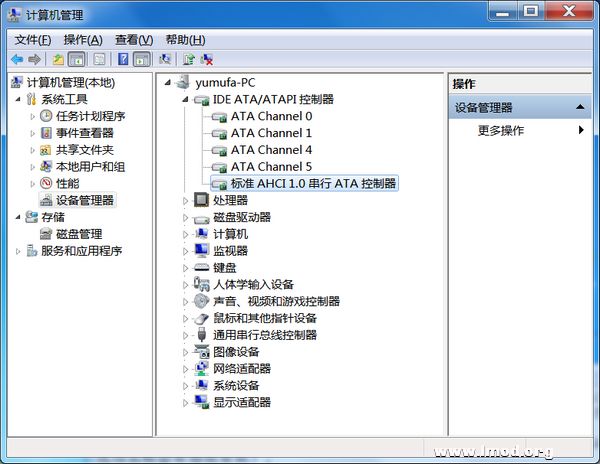Screen dimensions: 600x464
Task: Expand the 共享文件夹 node
Action: click(x=33, y=150)
